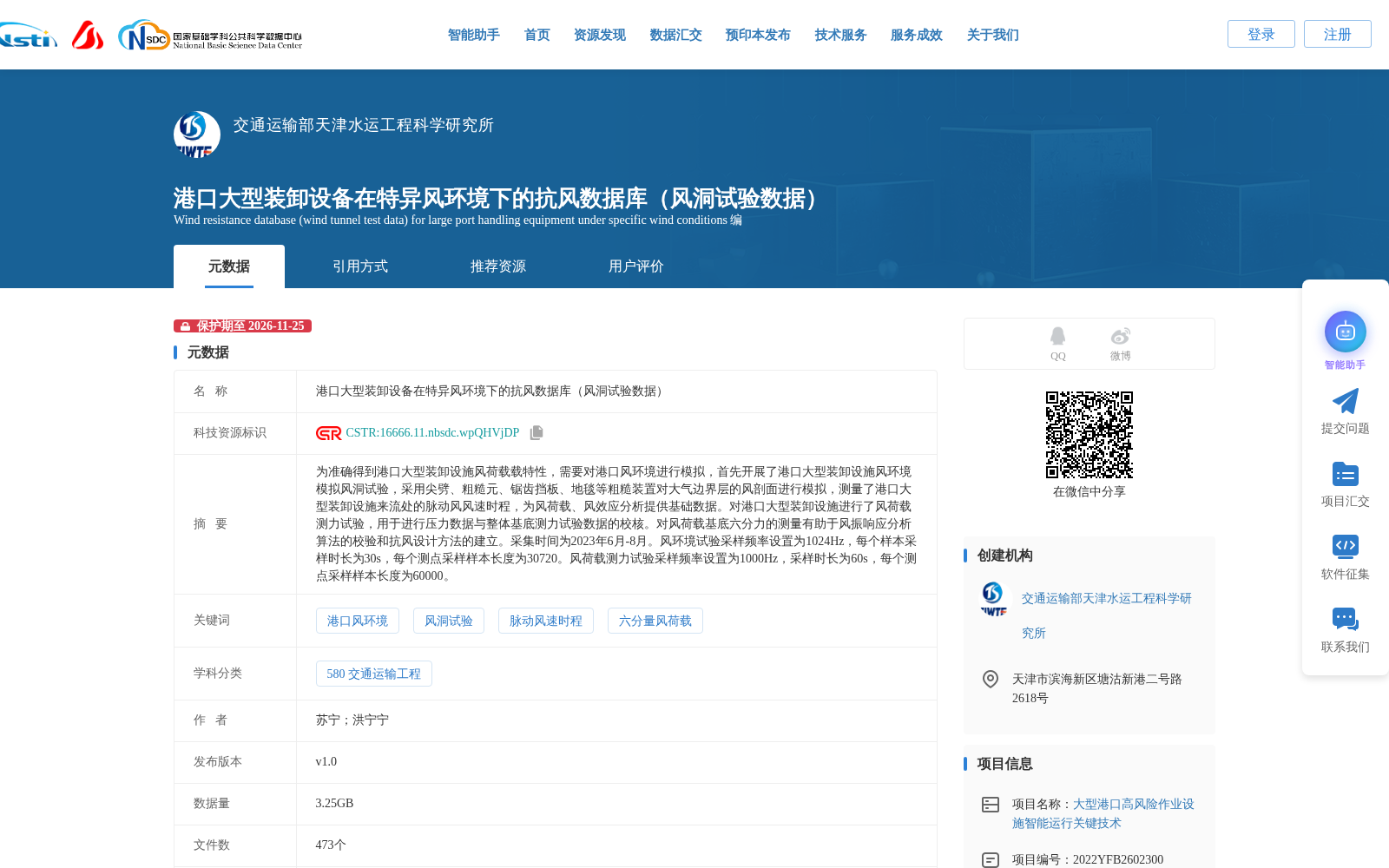
Task: Click the WeChat share QR code
Action: point(1089,435)
